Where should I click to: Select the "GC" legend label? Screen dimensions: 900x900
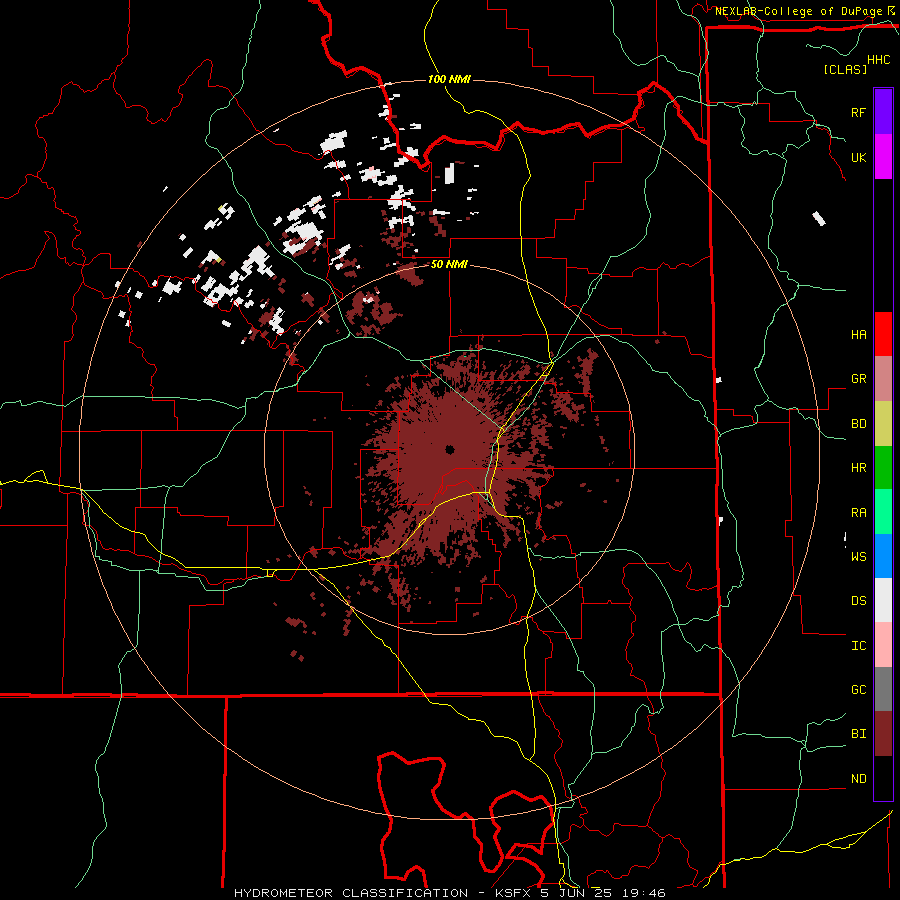(x=858, y=690)
